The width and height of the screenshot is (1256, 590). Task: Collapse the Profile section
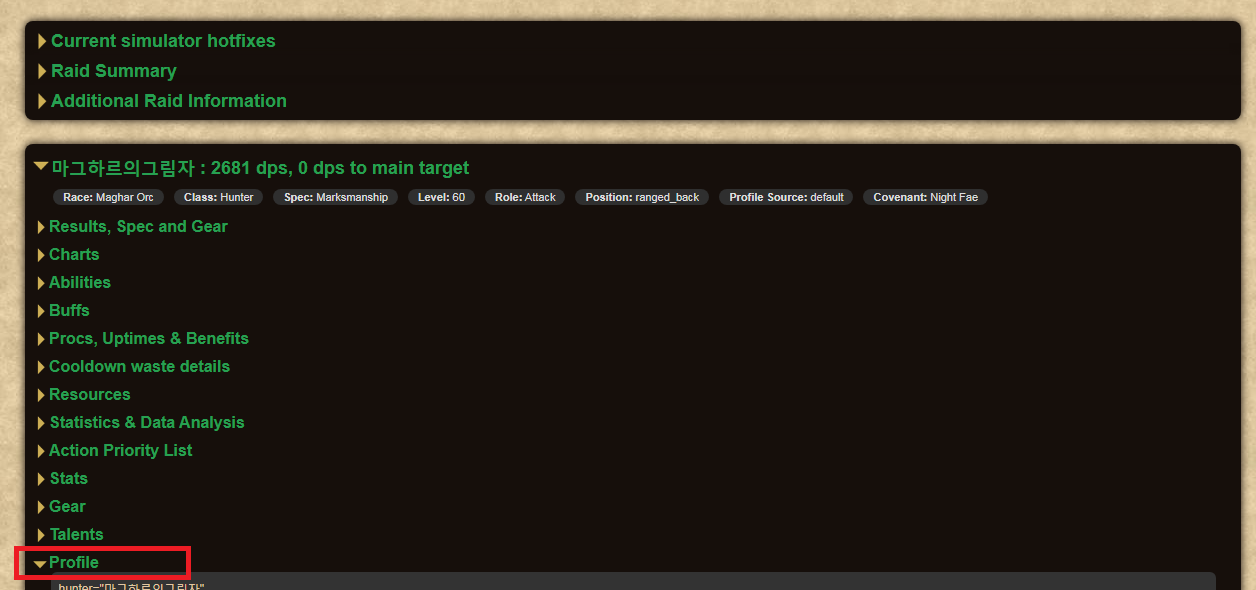click(x=73, y=563)
